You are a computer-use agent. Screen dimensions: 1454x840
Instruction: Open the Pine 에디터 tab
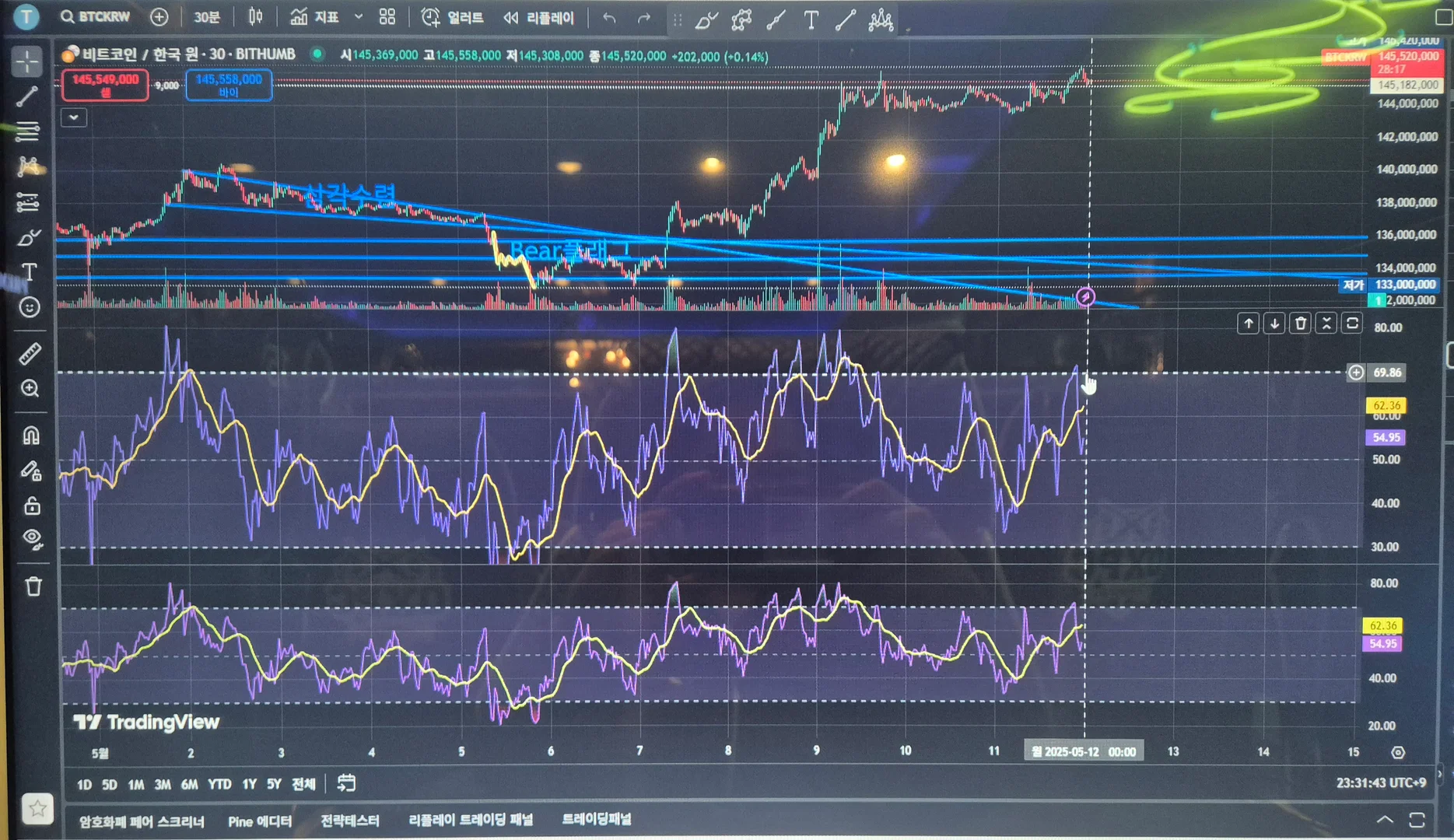coord(259,821)
